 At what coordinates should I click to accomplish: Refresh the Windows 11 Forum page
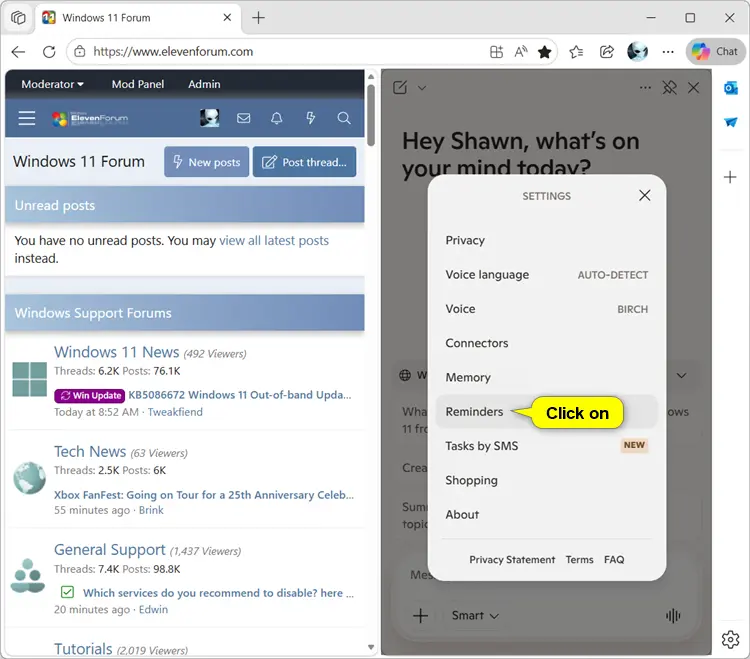tap(49, 52)
